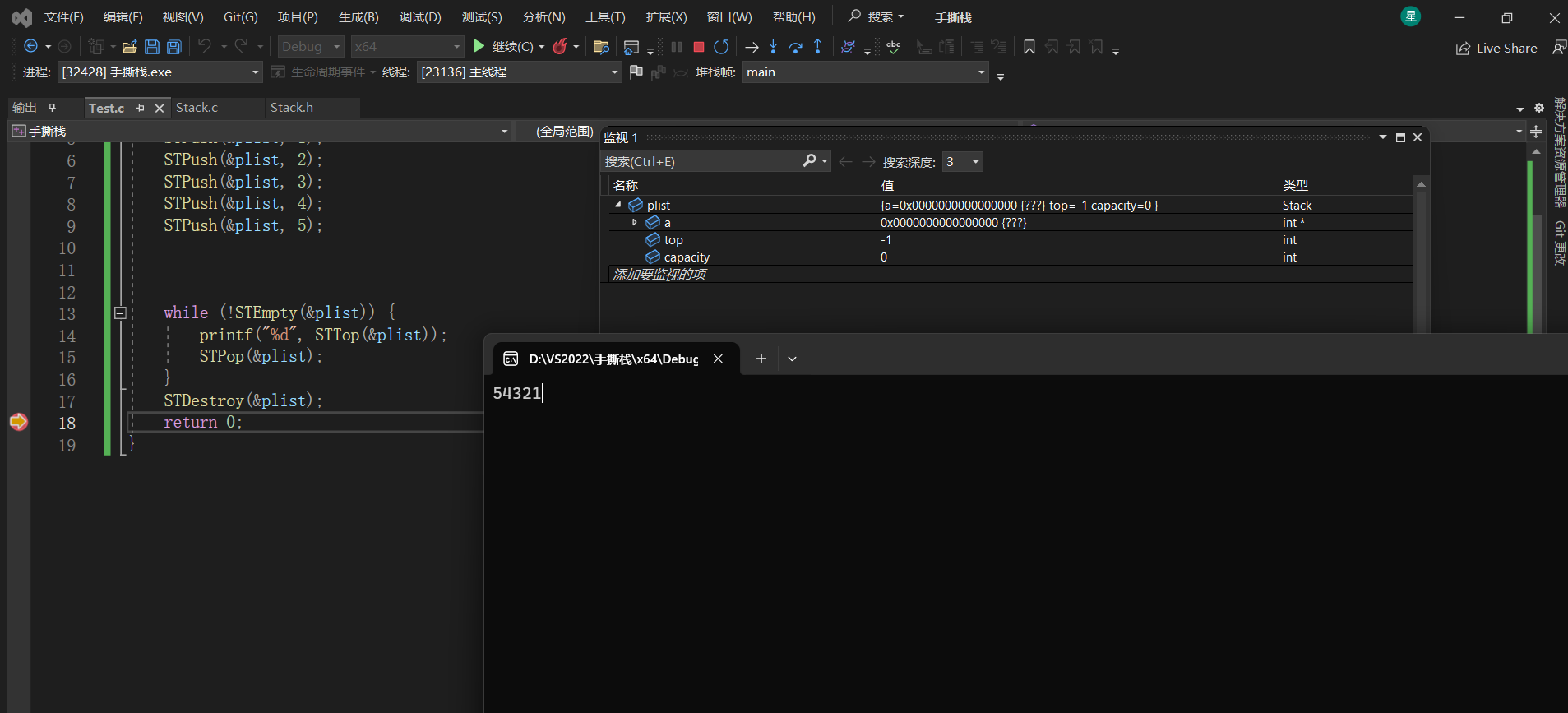Open the 视图(V) menu
1568x713 pixels.
coord(183,17)
